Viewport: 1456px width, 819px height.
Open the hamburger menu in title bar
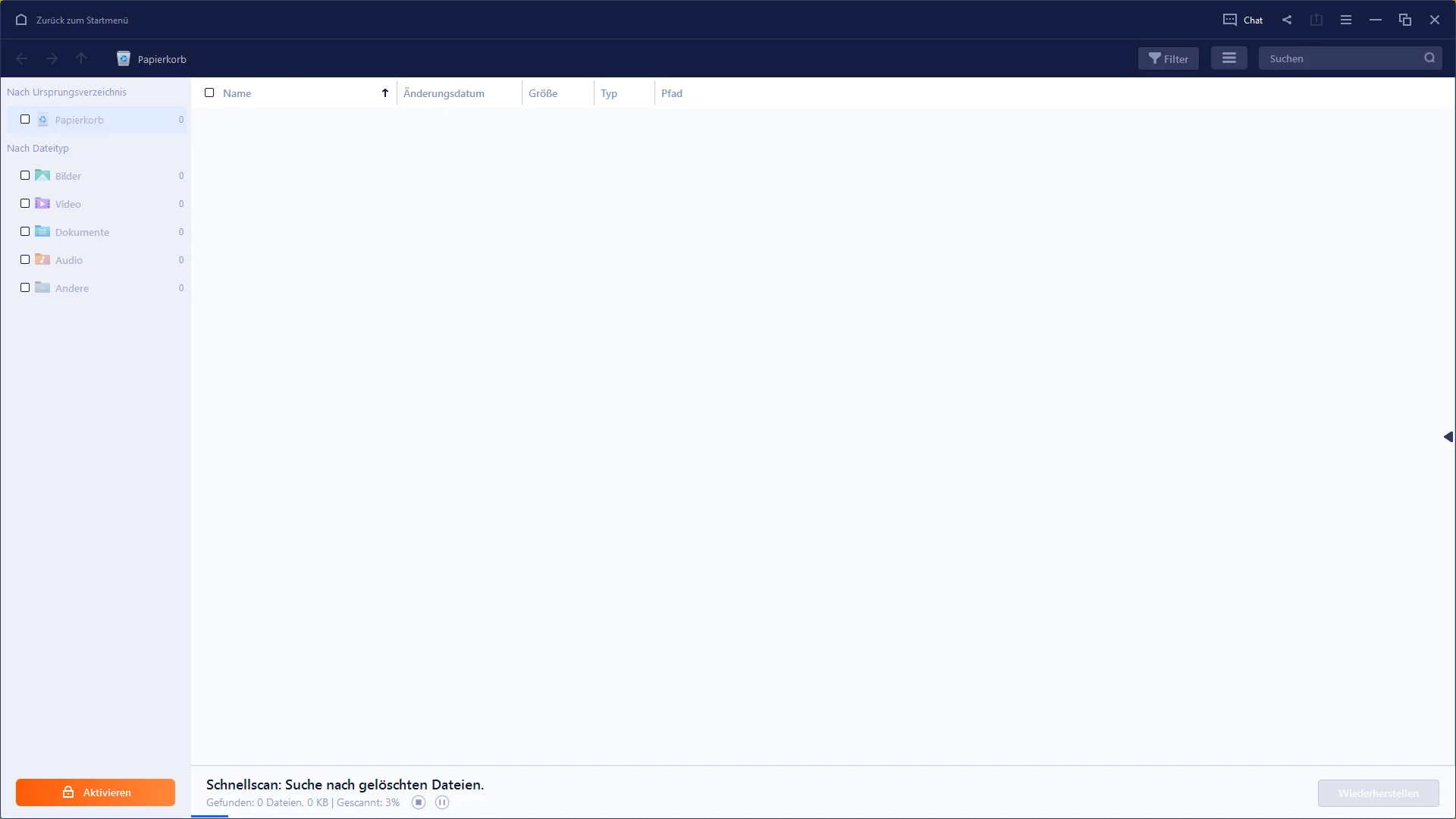(x=1346, y=20)
